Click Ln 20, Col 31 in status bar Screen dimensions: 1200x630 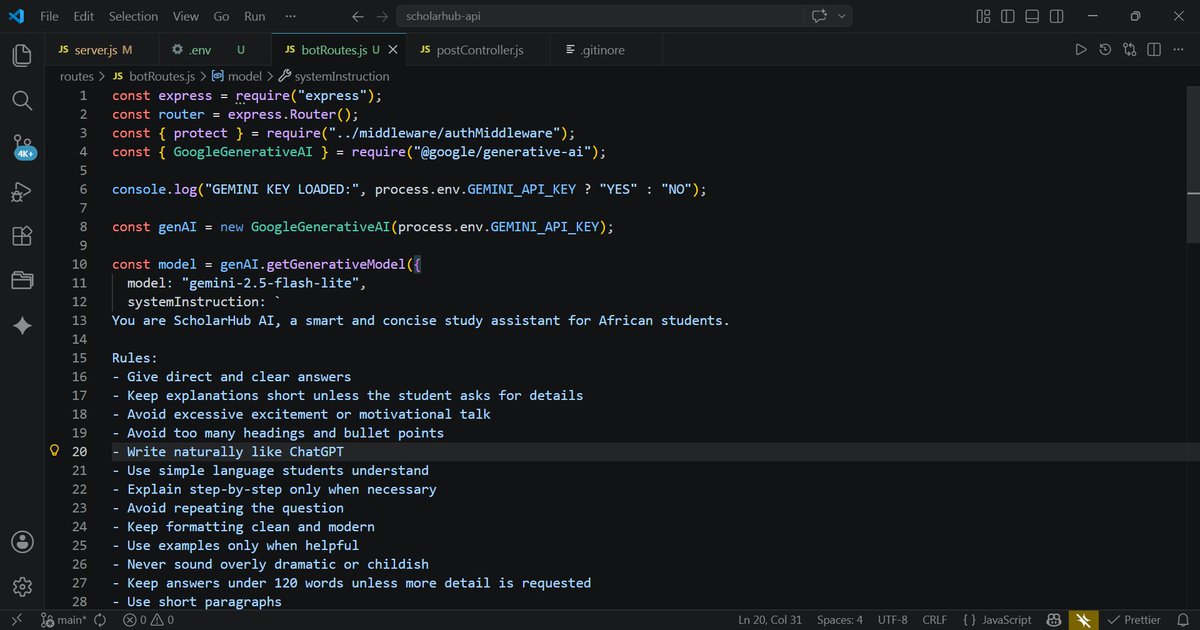point(770,620)
